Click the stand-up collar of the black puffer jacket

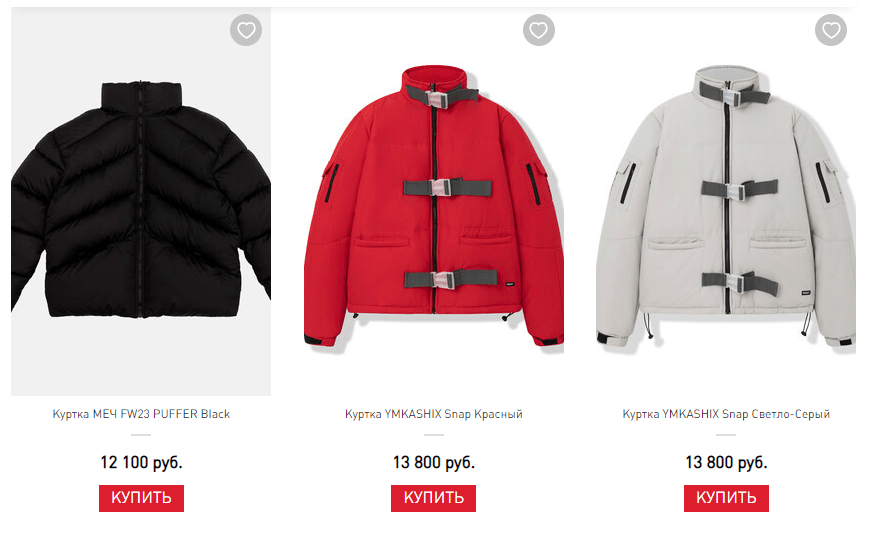point(141,97)
